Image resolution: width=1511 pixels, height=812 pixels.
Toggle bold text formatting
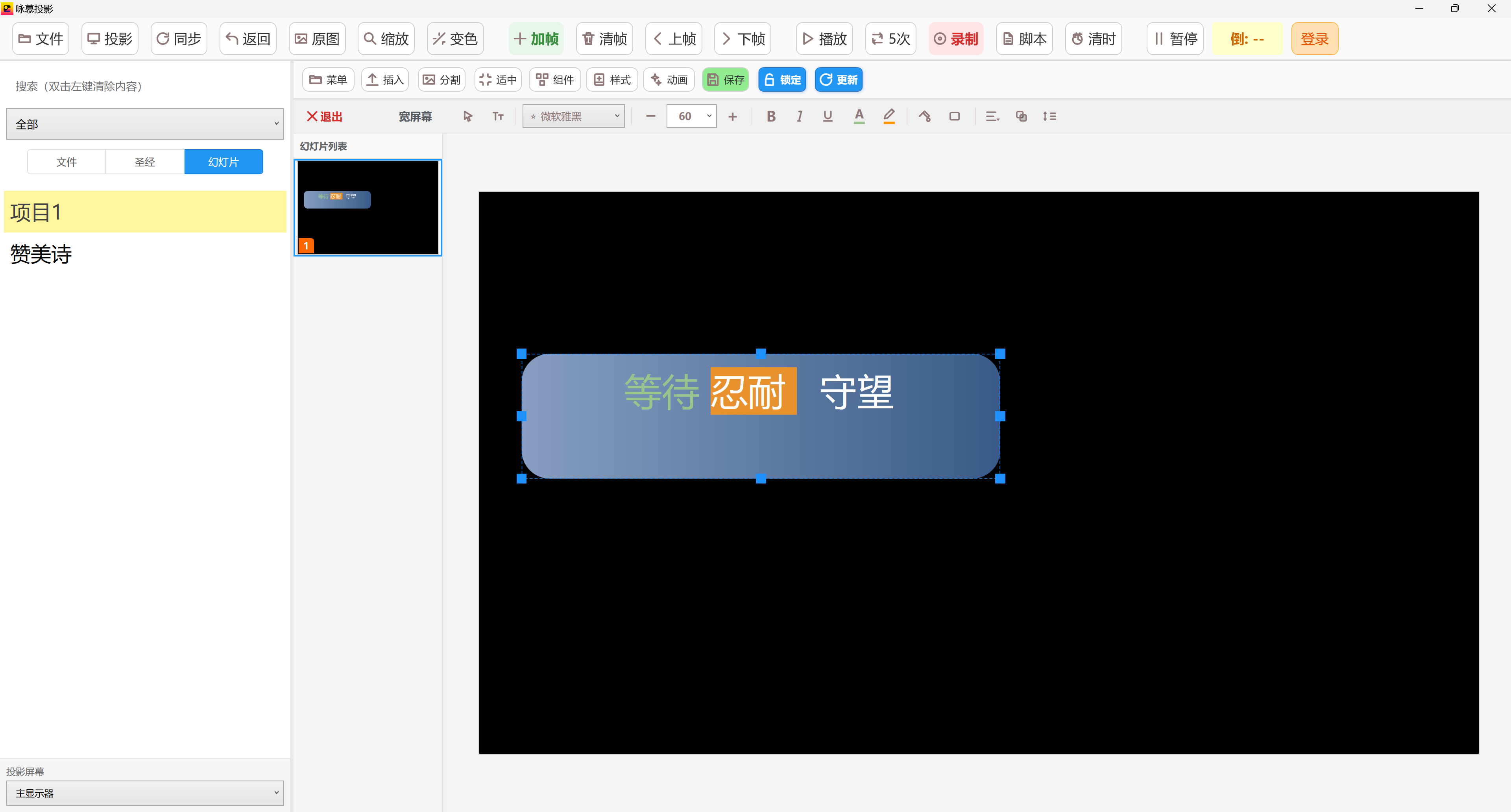point(771,116)
